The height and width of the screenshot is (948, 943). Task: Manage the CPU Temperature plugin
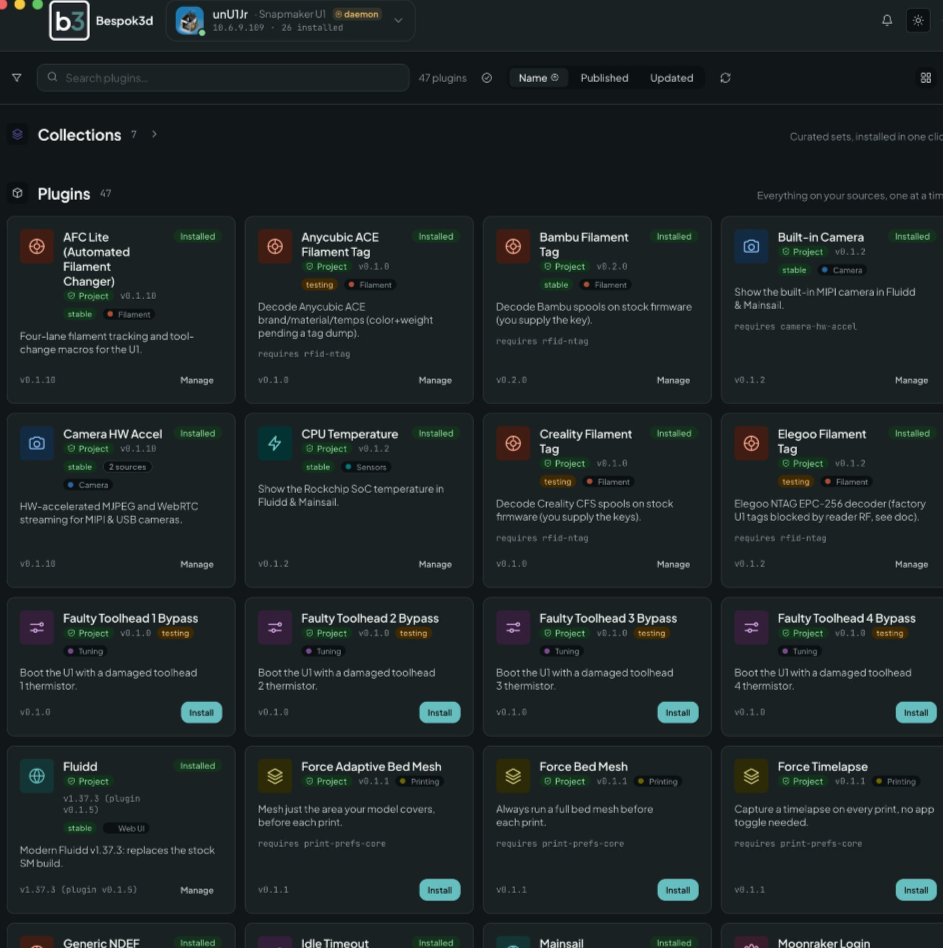[x=435, y=564]
